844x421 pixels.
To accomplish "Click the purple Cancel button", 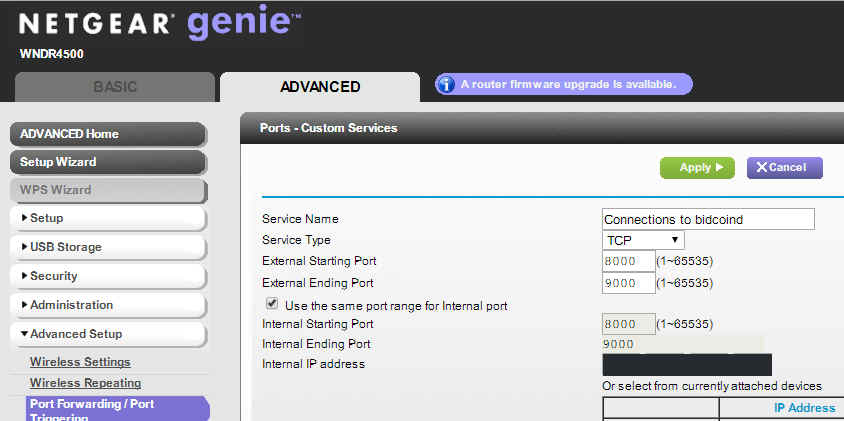I will 784,167.
